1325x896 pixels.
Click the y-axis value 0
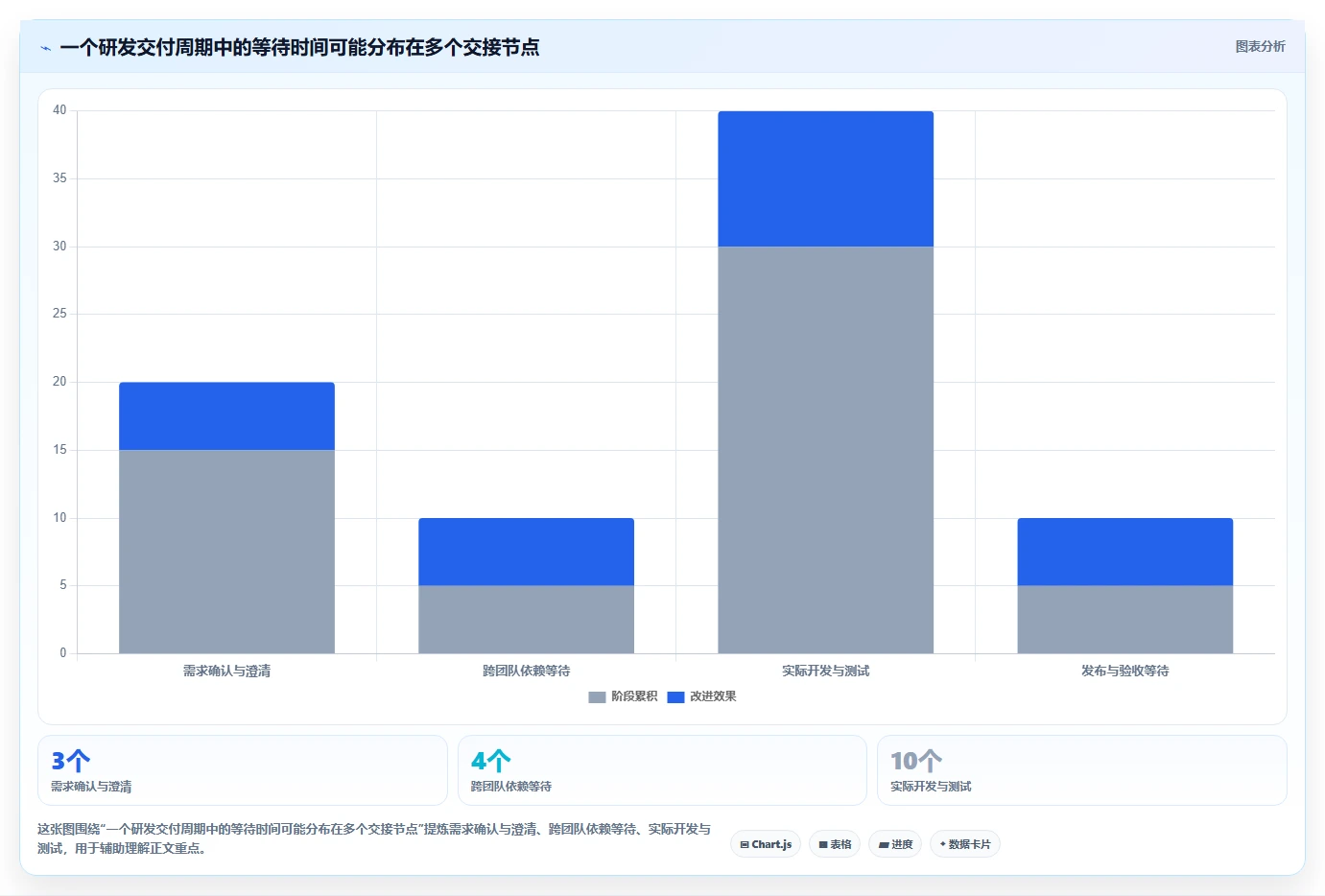tap(63, 653)
